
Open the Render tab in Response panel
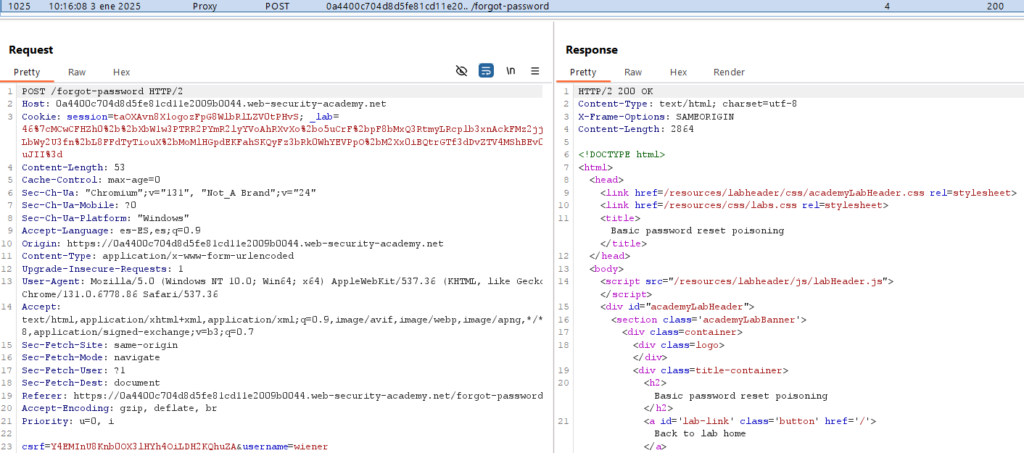729,72
